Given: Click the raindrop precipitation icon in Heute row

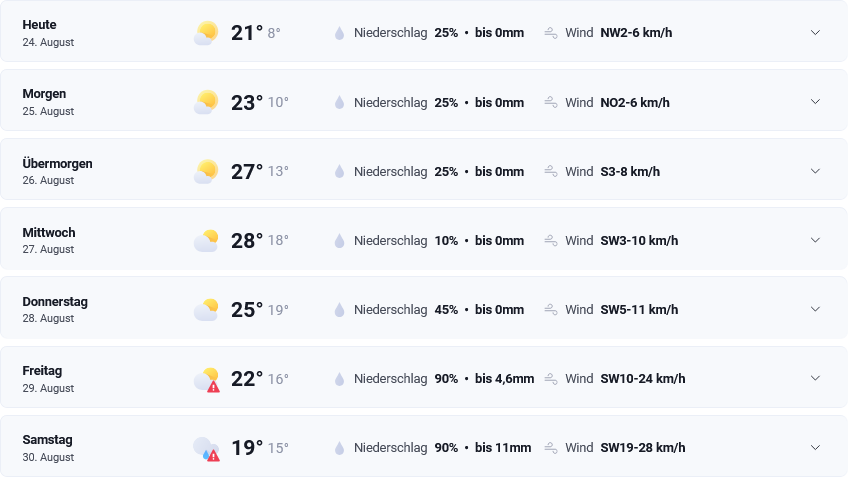Looking at the screenshot, I should click(339, 33).
